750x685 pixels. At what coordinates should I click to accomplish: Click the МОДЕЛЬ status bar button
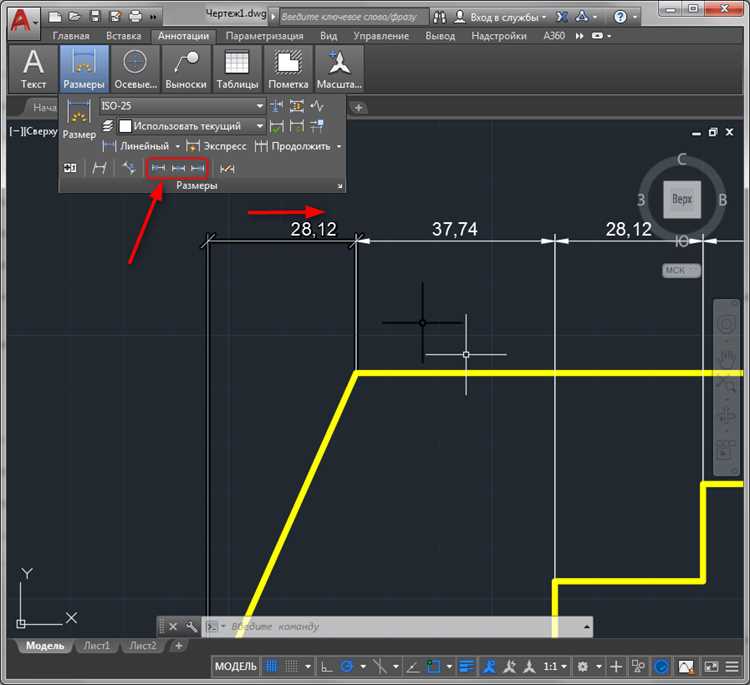pos(236,666)
